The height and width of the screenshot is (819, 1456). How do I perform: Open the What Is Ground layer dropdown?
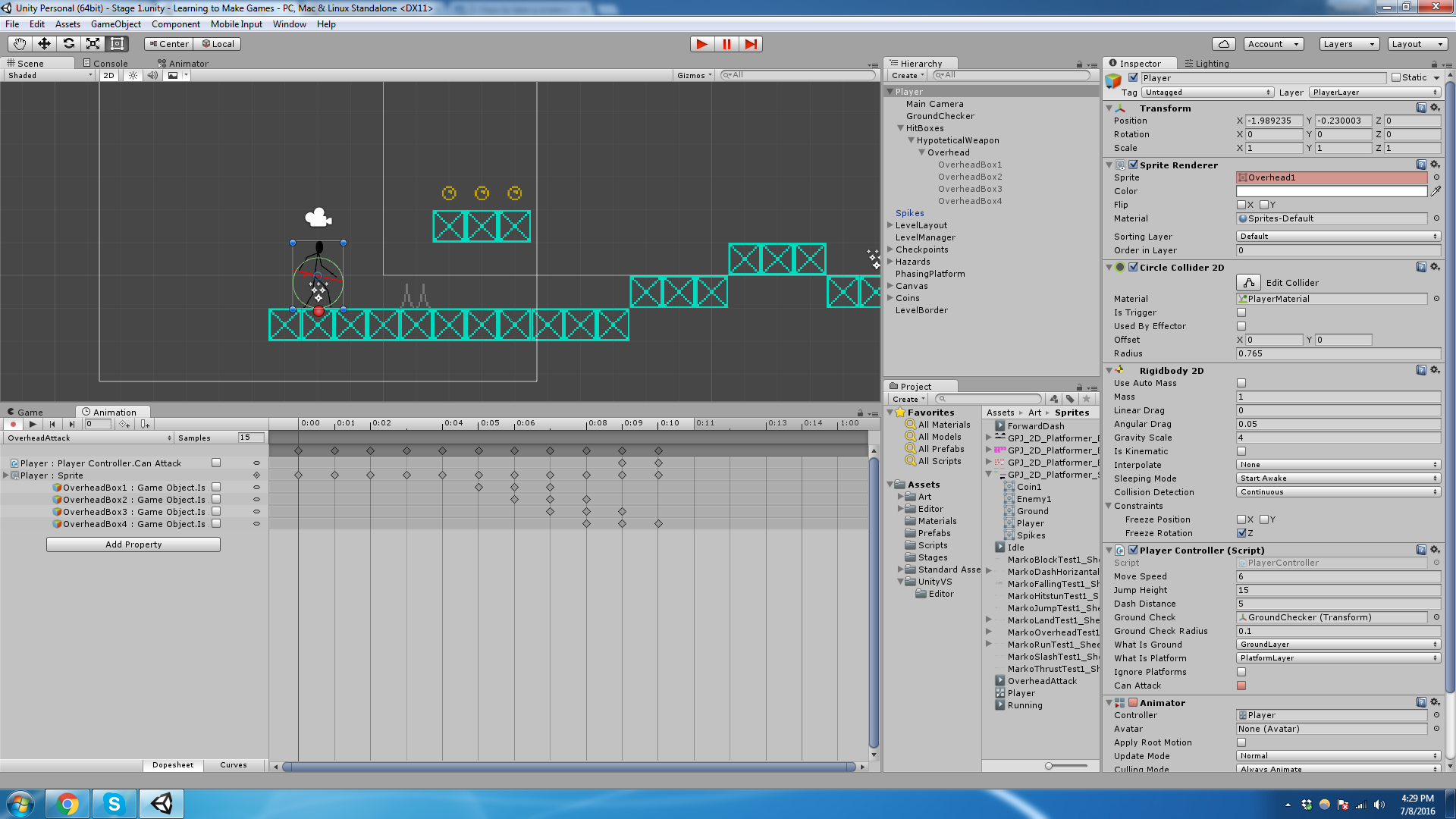(1338, 644)
